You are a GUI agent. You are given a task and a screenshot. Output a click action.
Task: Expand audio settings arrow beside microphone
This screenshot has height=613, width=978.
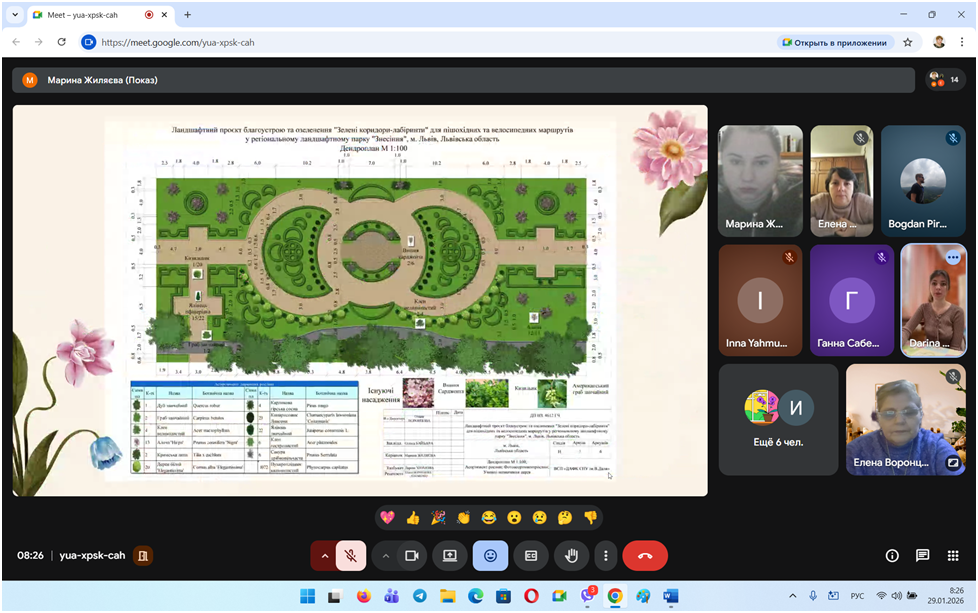pyautogui.click(x=324, y=555)
